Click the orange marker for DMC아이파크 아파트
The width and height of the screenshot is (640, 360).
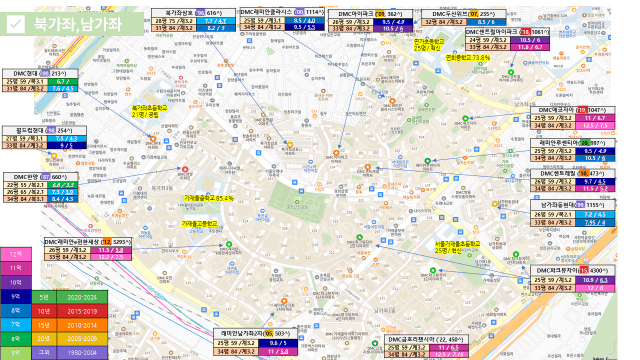pos(336,153)
